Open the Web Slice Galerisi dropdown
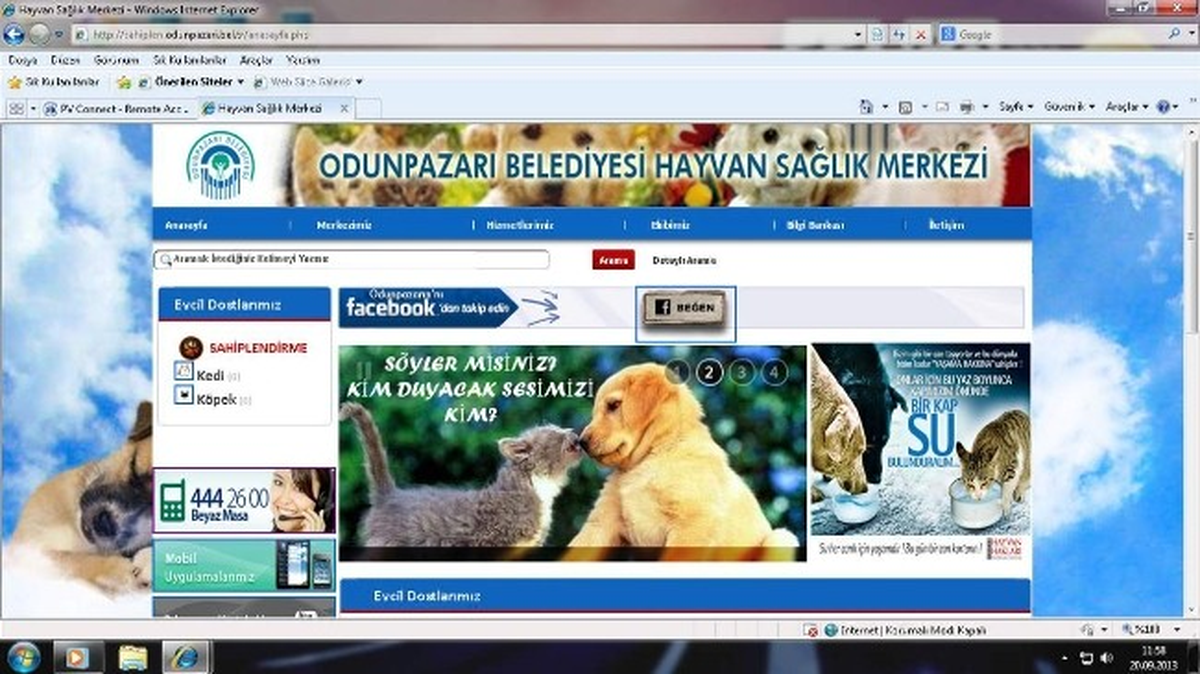 [308, 82]
